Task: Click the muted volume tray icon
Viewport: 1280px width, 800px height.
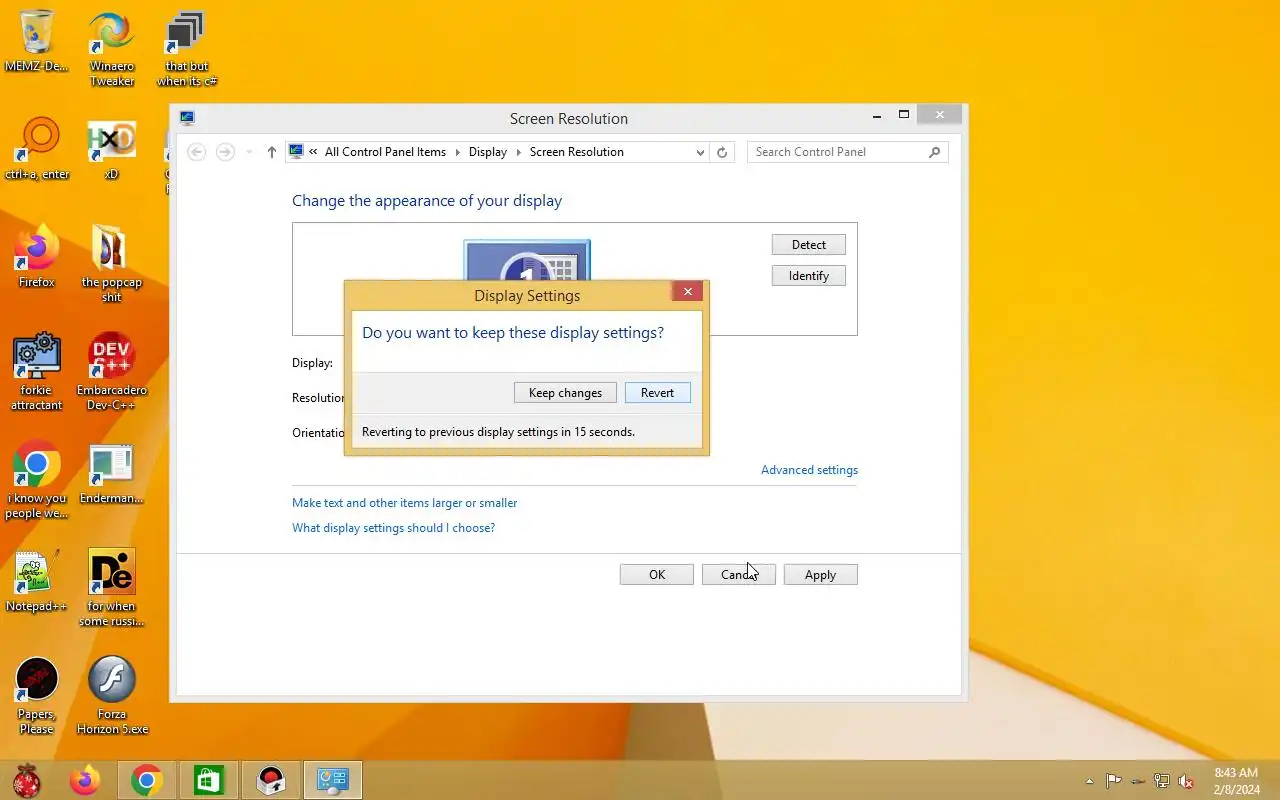Action: click(1186, 781)
